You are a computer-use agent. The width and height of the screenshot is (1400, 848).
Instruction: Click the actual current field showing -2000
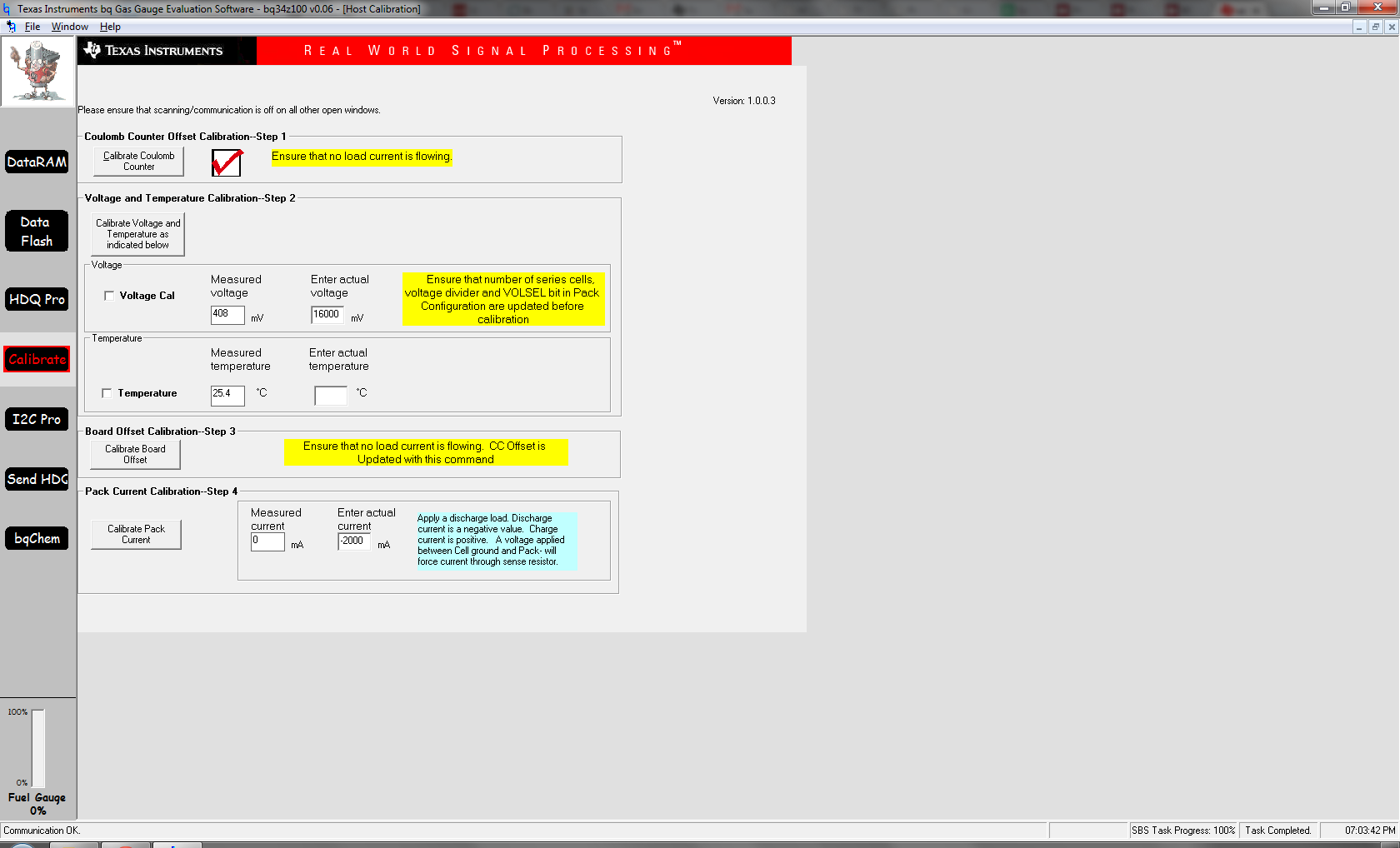(x=354, y=541)
